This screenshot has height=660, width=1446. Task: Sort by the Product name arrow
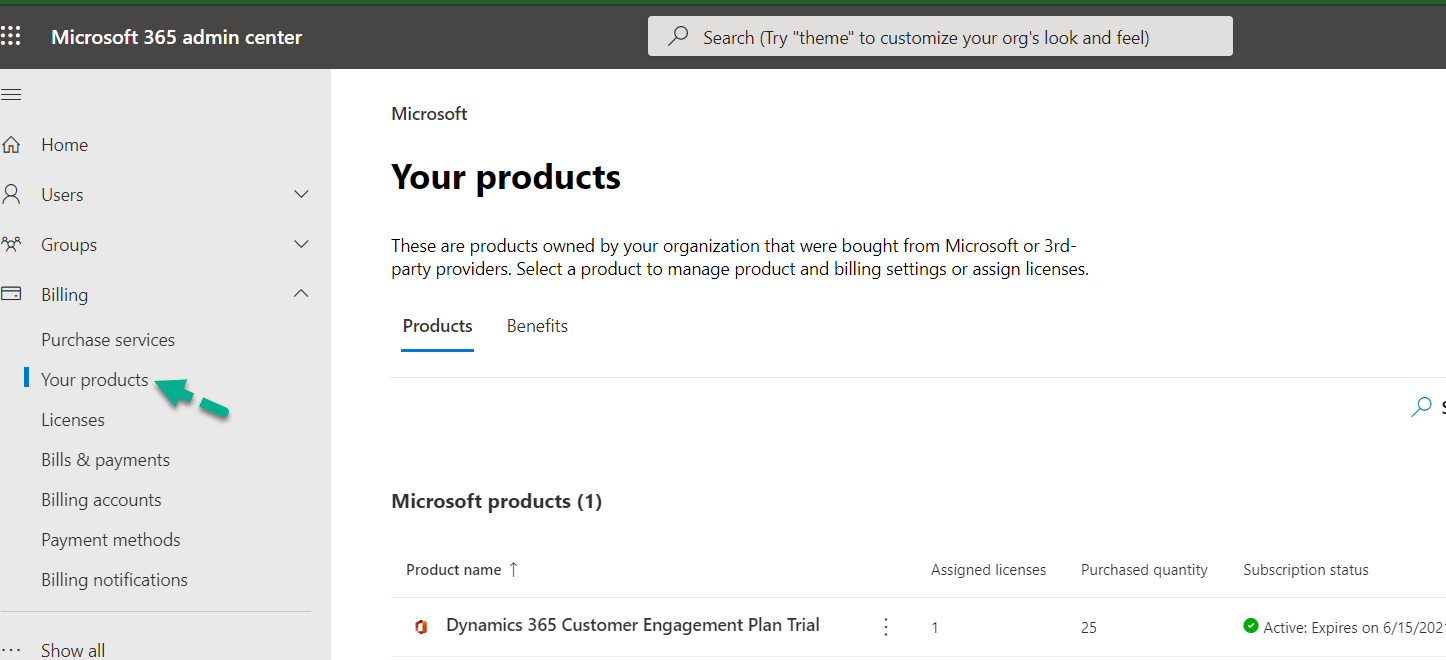click(x=513, y=569)
